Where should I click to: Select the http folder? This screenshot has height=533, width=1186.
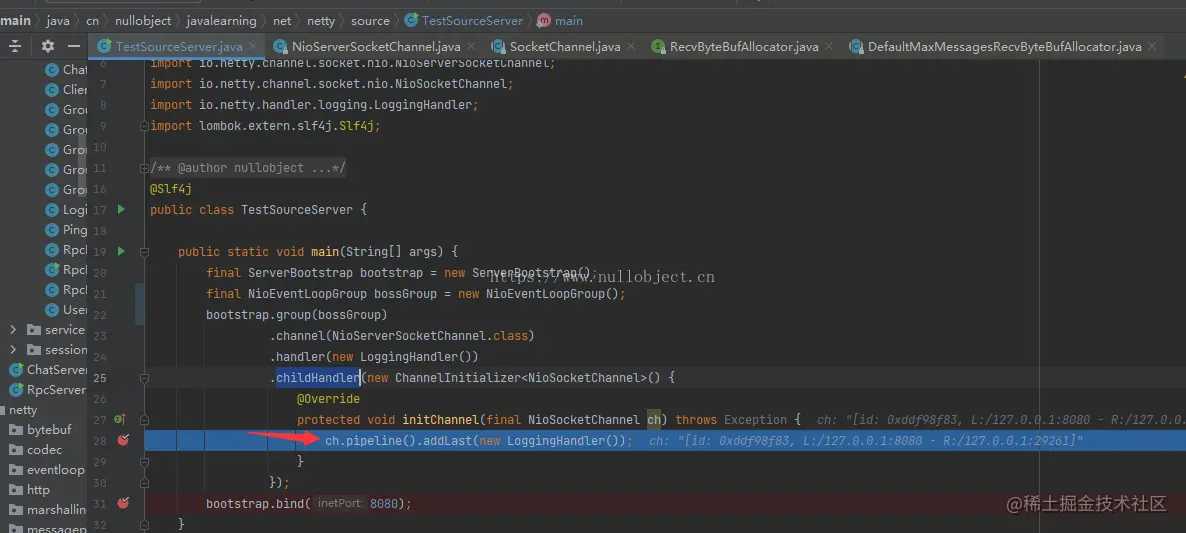[29, 489]
